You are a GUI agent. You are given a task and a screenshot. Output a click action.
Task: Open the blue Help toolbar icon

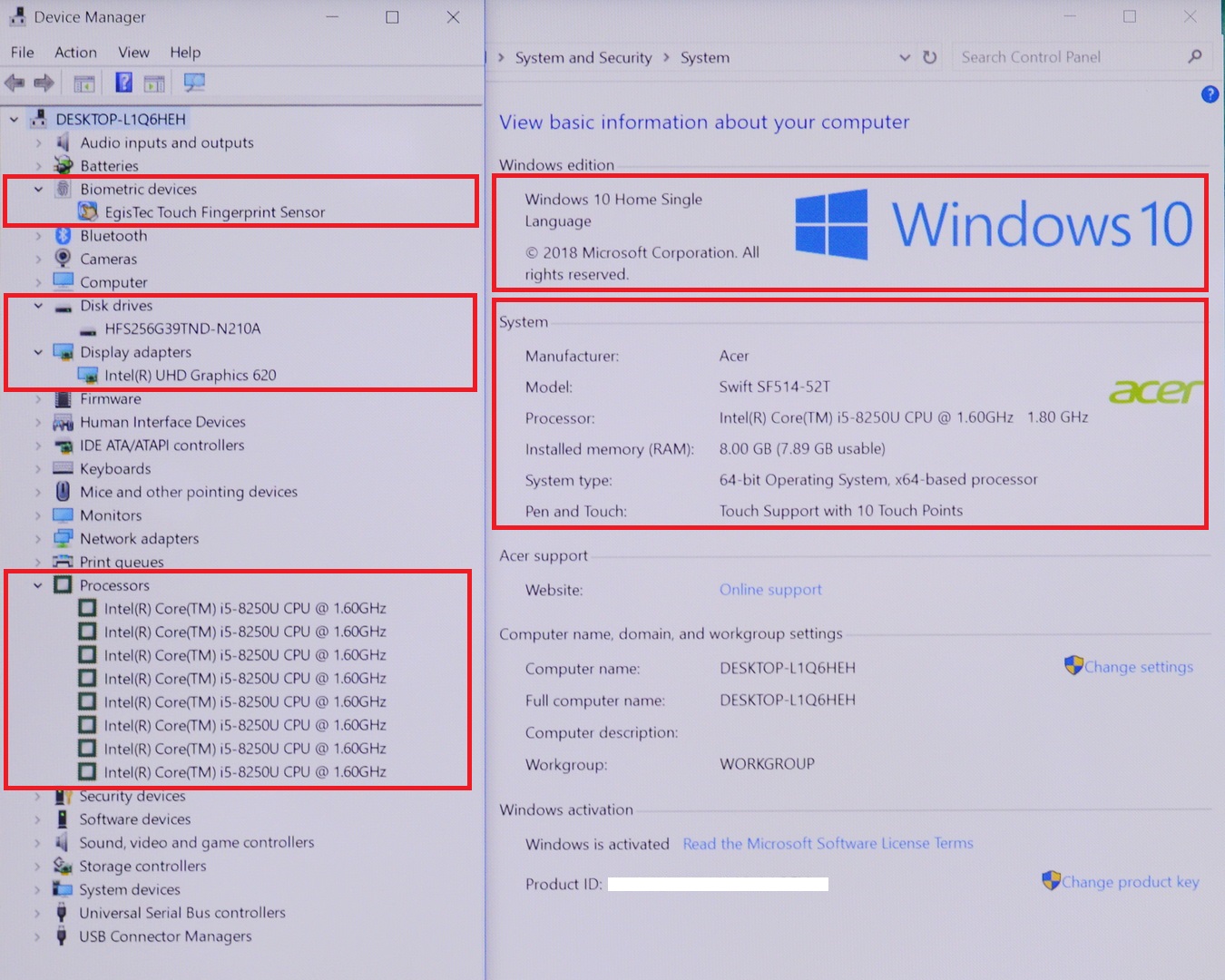coord(124,83)
